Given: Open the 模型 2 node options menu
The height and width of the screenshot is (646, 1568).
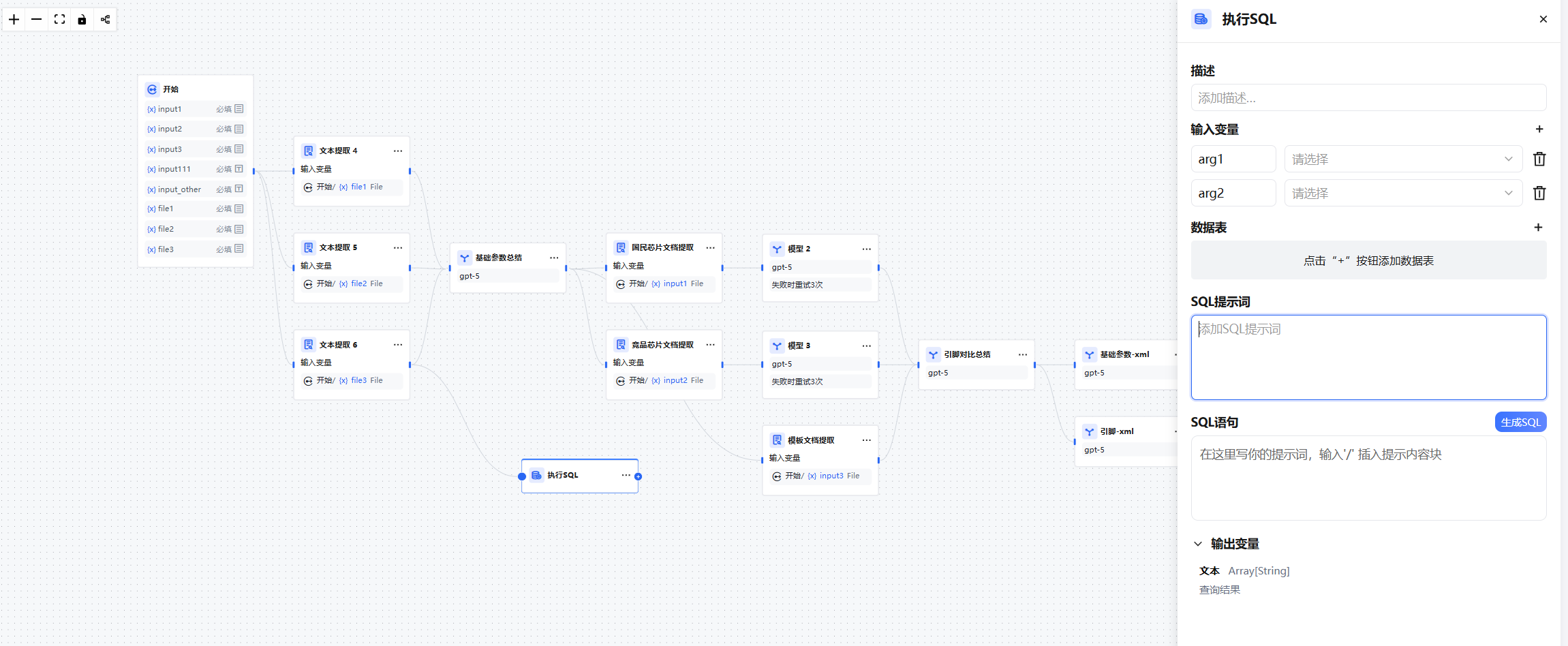Looking at the screenshot, I should pyautogui.click(x=866, y=249).
